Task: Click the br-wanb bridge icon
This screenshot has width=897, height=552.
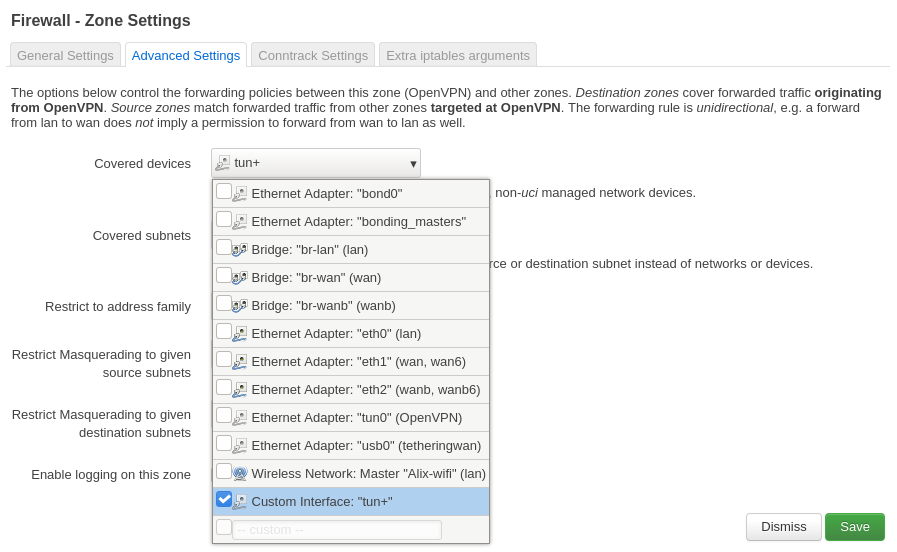Action: click(240, 306)
